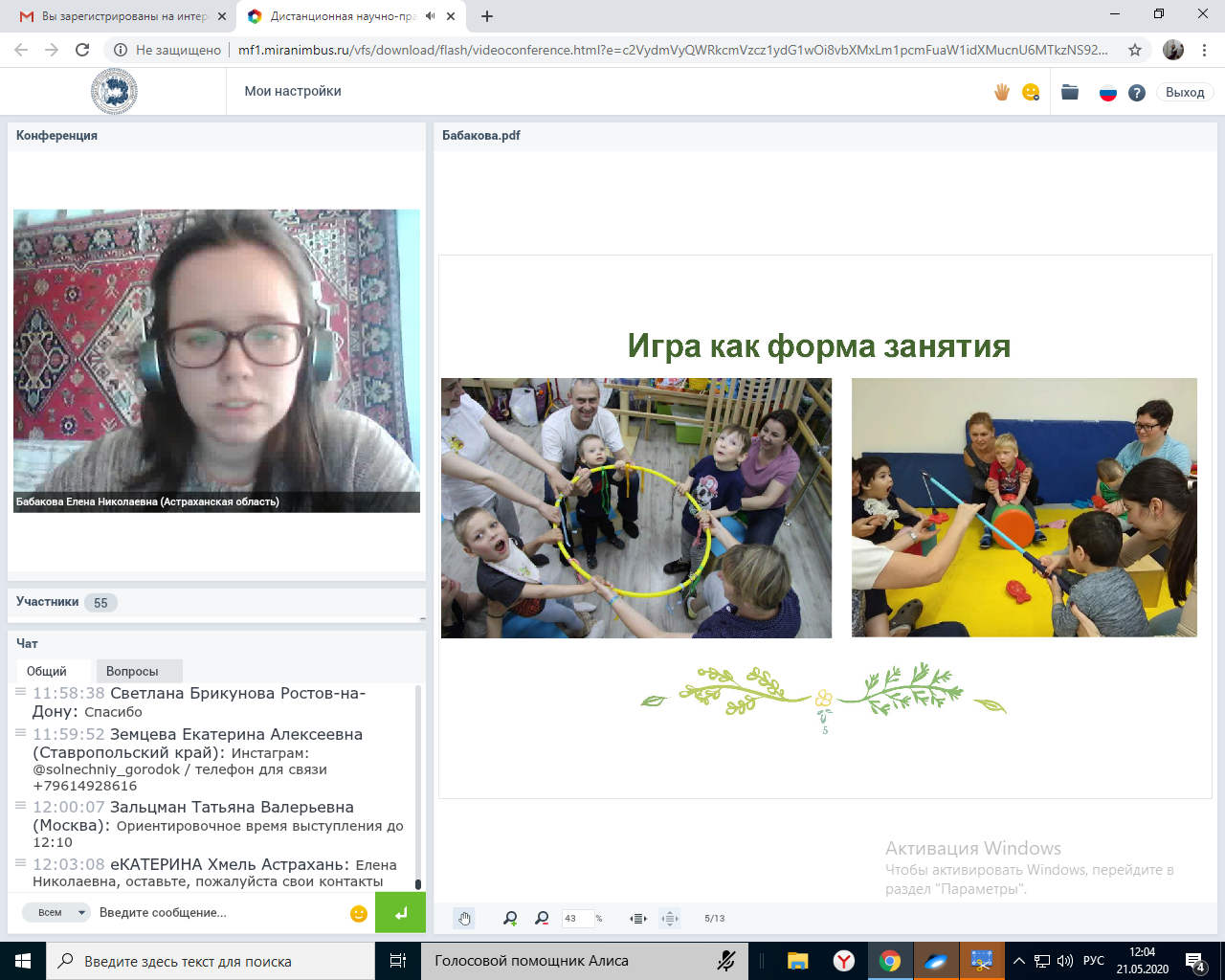Click the Выход button
Viewport: 1225px width, 980px height.
[x=1185, y=92]
